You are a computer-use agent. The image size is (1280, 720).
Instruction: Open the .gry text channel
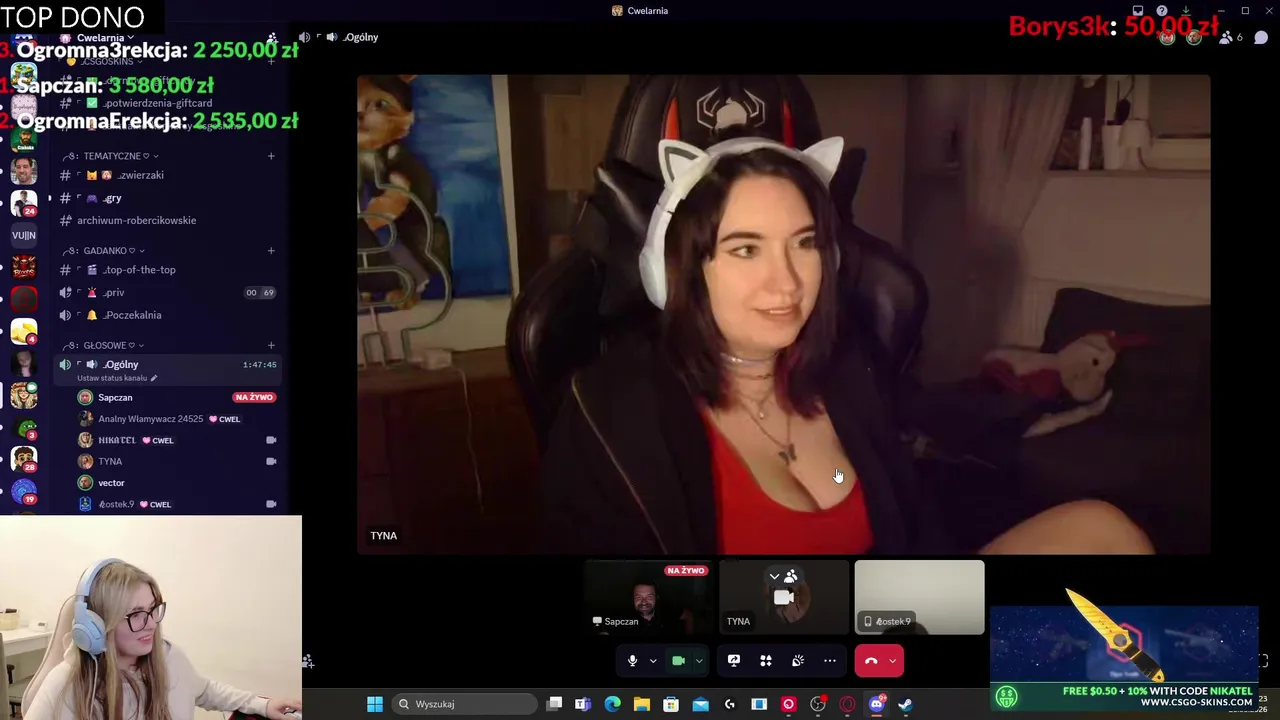coord(168,198)
